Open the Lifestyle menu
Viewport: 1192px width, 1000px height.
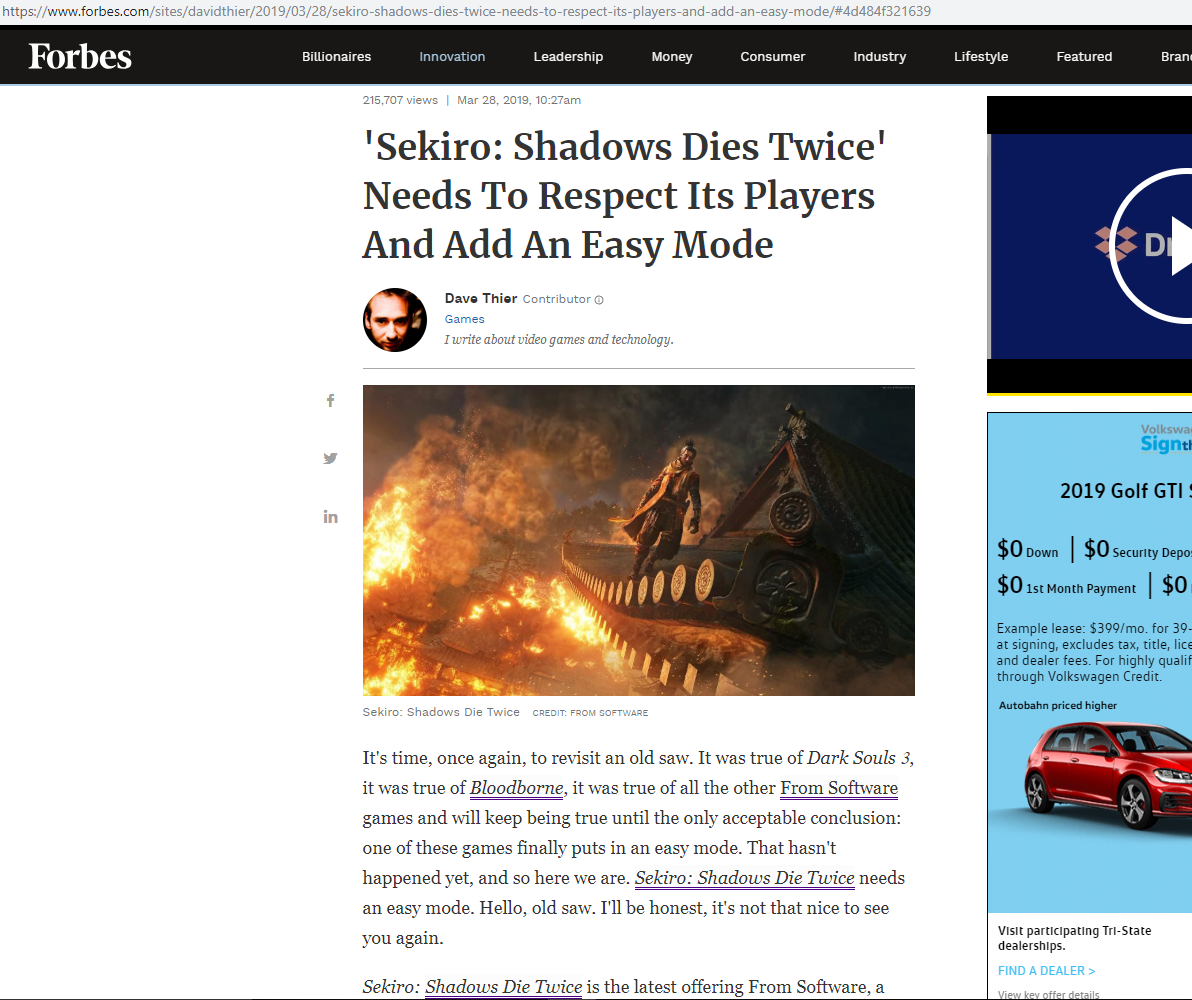point(981,56)
